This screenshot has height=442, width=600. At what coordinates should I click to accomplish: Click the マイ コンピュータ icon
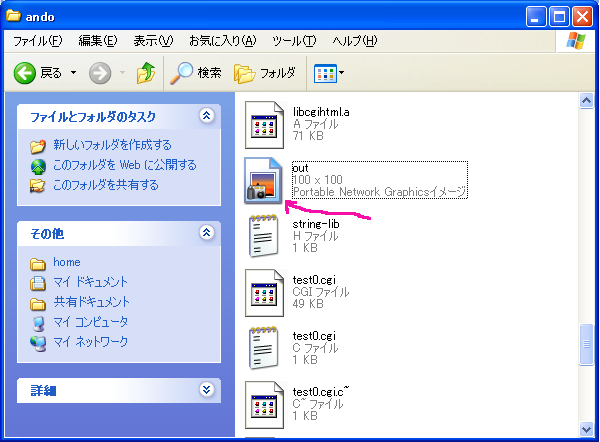tap(38, 323)
